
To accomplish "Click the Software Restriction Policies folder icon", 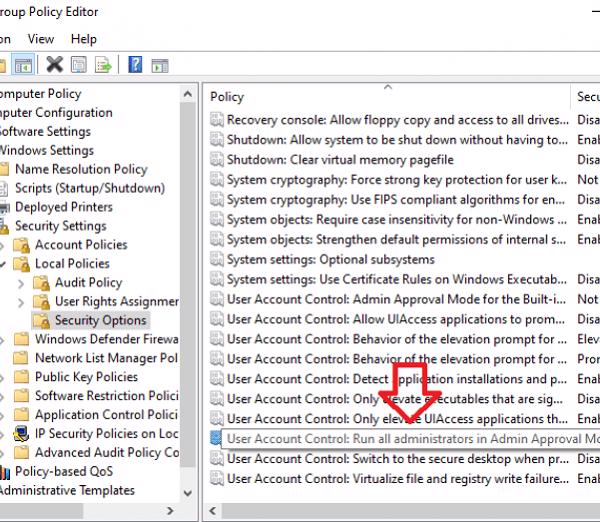I will [x=21, y=396].
